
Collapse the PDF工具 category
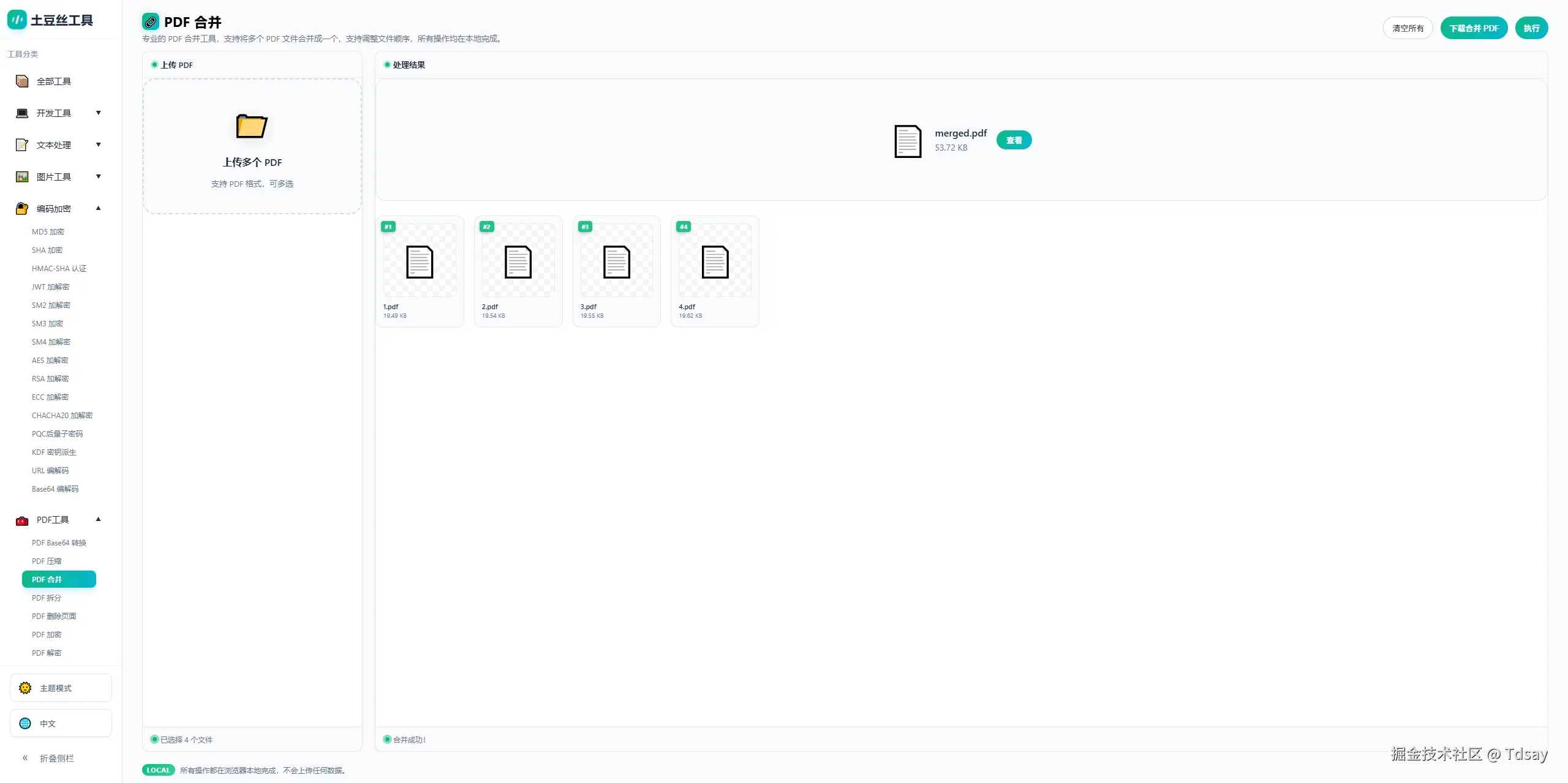[x=98, y=519]
